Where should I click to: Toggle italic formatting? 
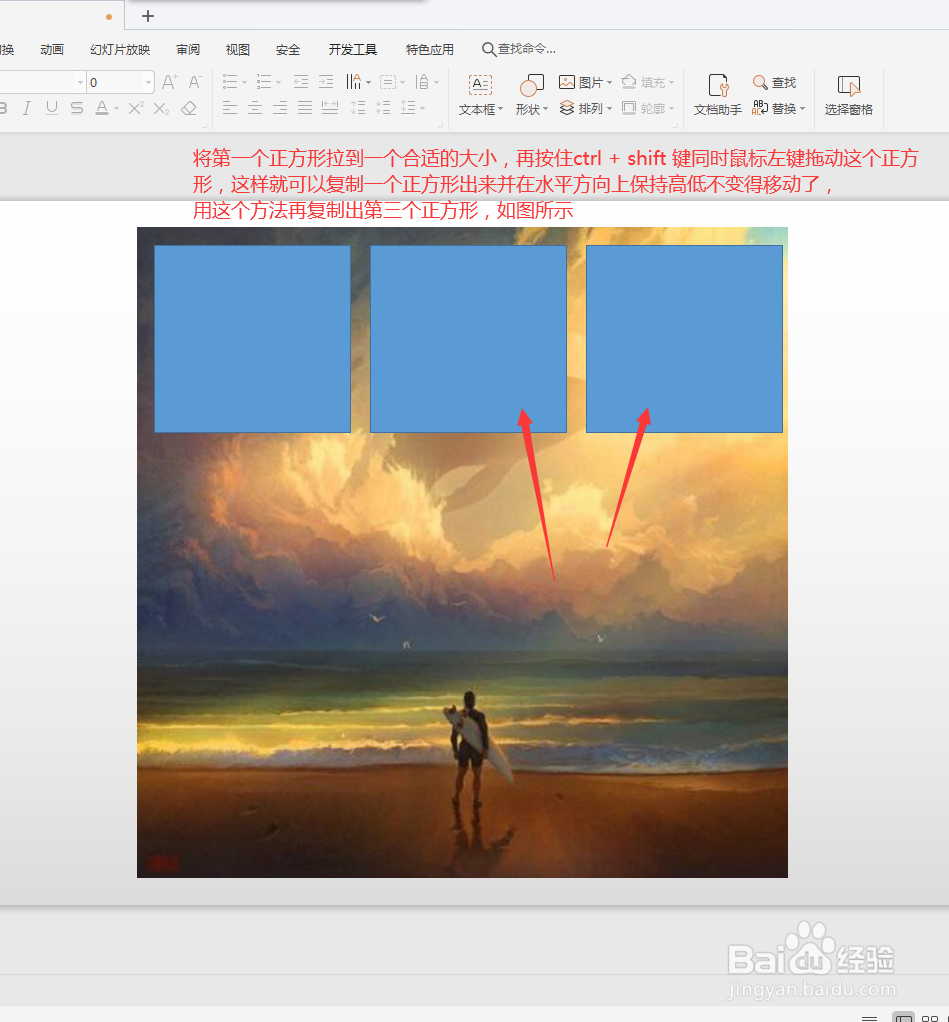click(x=27, y=108)
